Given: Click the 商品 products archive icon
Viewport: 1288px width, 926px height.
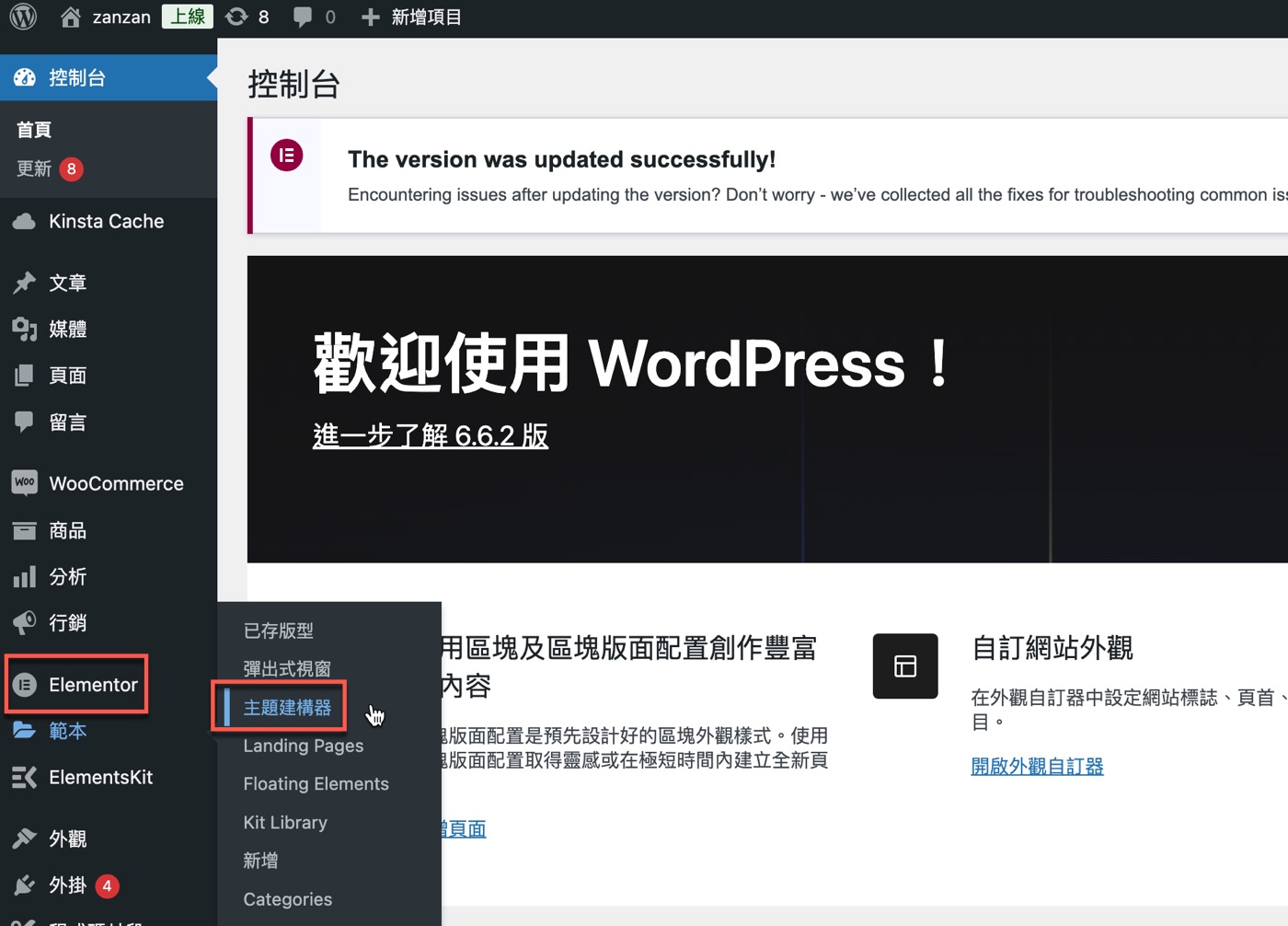Looking at the screenshot, I should pos(25,530).
